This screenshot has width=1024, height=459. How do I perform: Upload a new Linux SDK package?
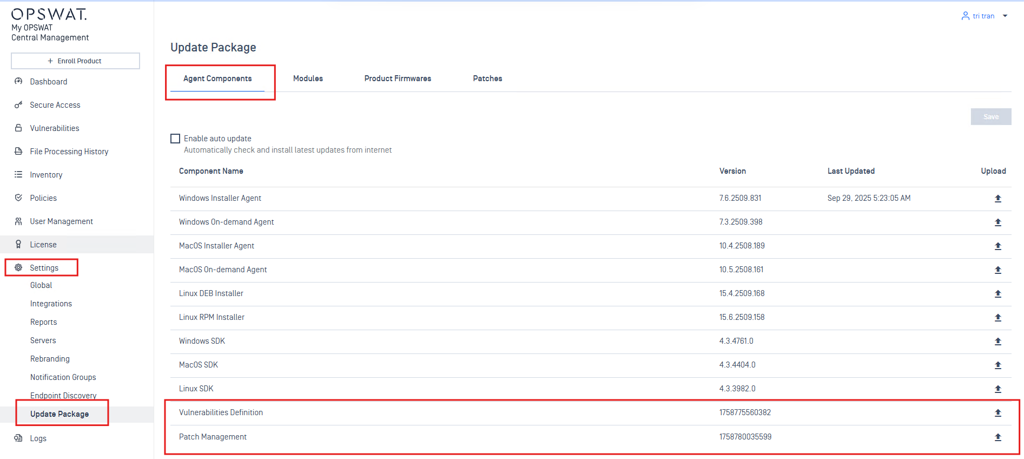997,389
